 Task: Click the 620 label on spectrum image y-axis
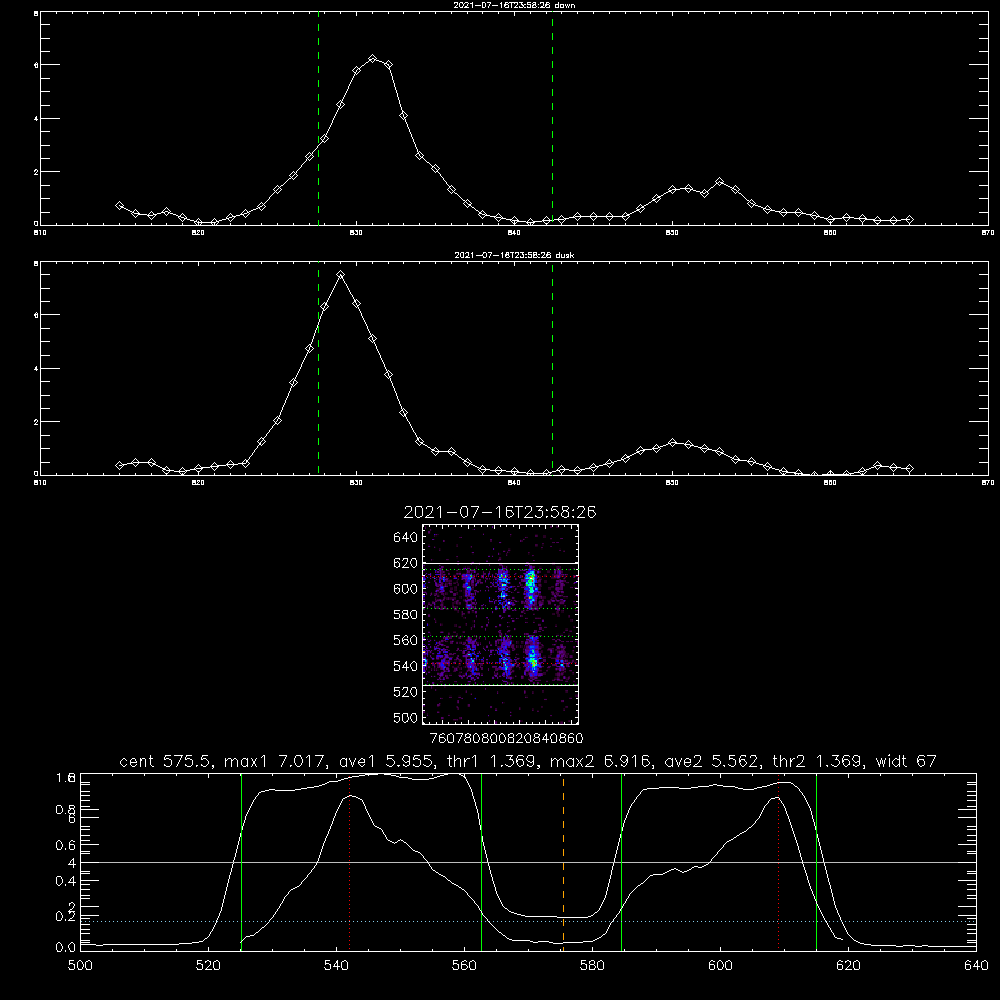click(x=406, y=563)
